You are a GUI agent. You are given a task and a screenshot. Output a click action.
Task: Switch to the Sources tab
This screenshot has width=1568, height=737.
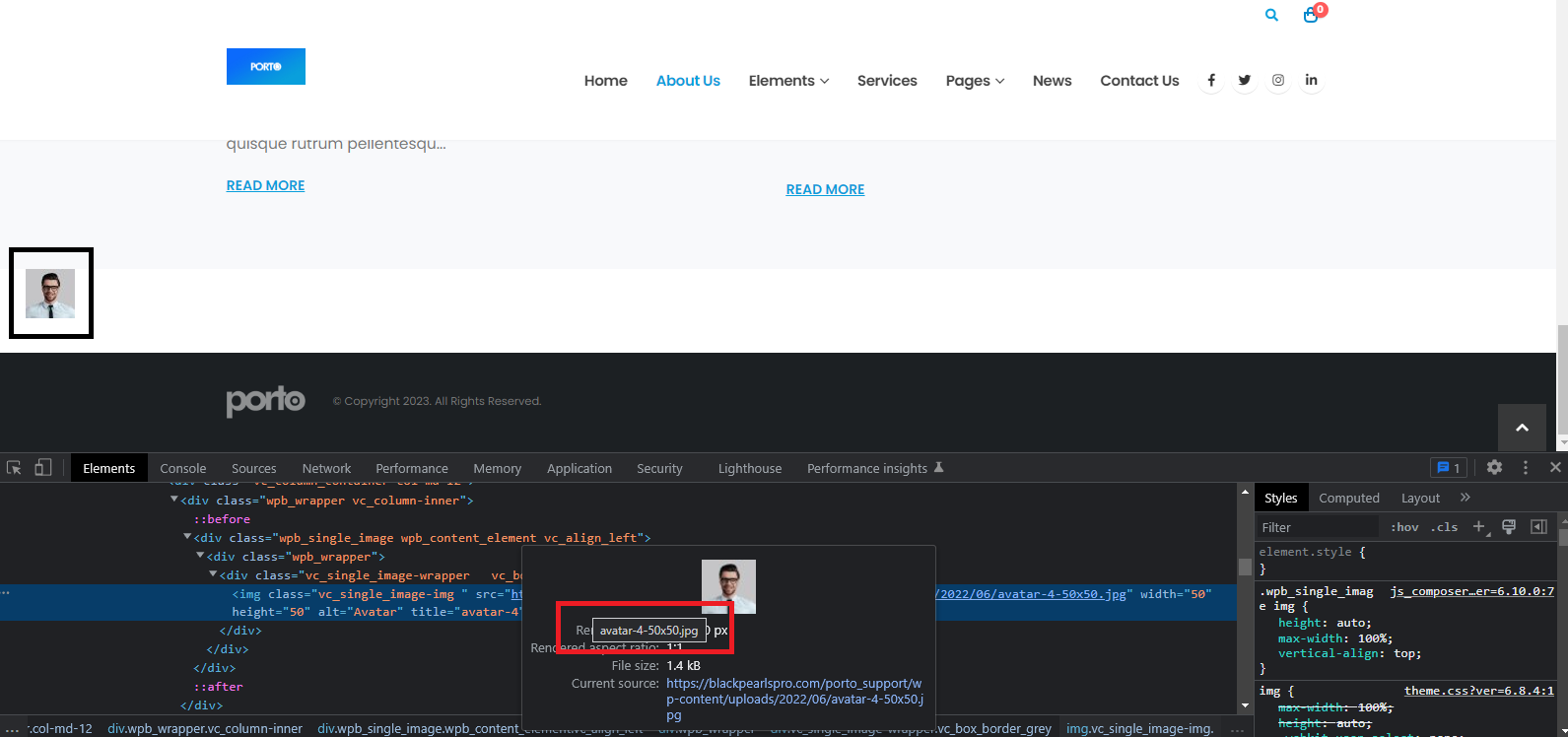point(254,468)
